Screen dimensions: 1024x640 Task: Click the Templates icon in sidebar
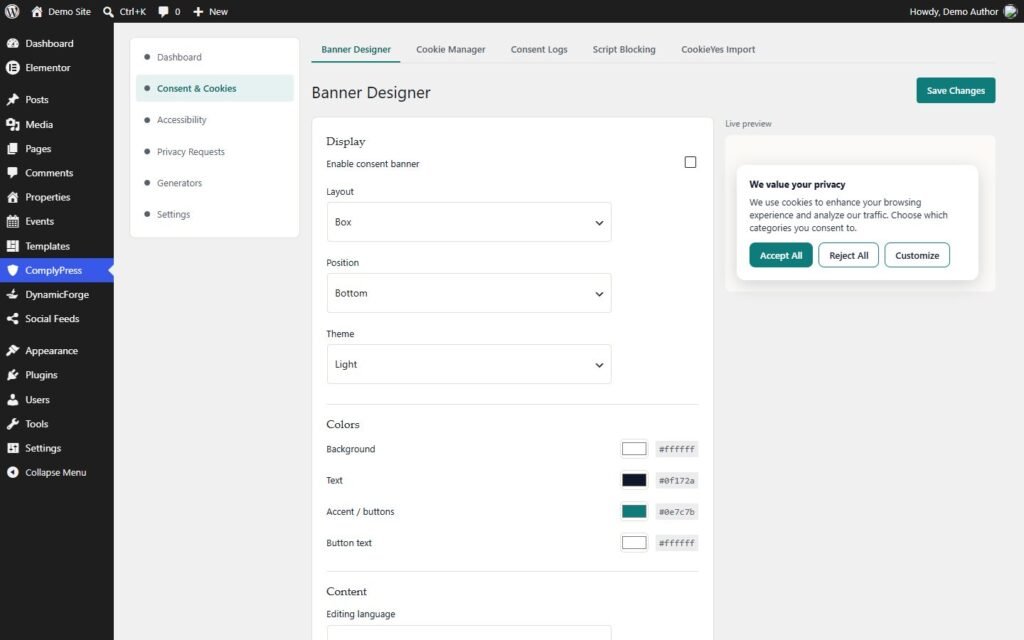[12, 246]
